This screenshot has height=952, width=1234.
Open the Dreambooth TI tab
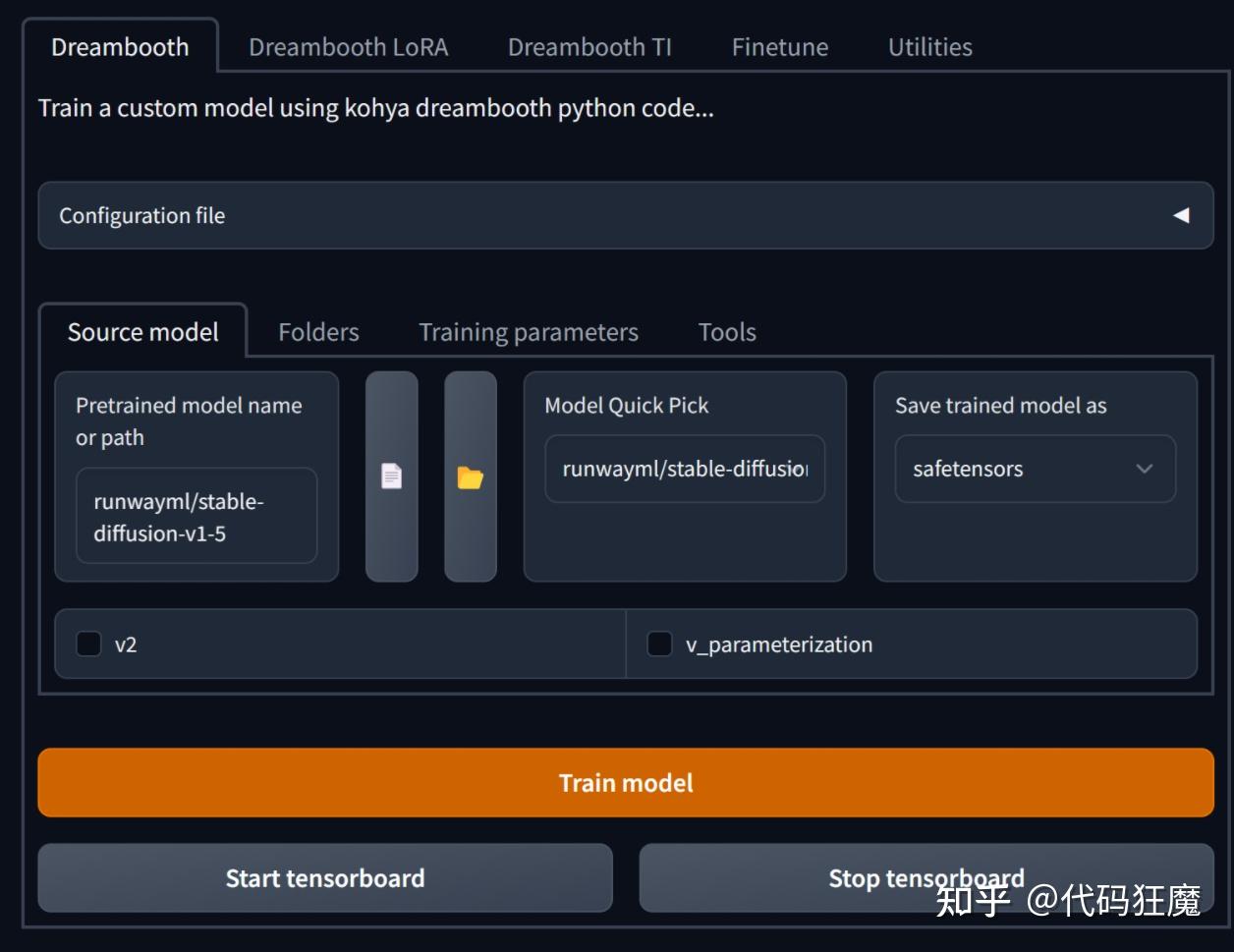(x=589, y=47)
